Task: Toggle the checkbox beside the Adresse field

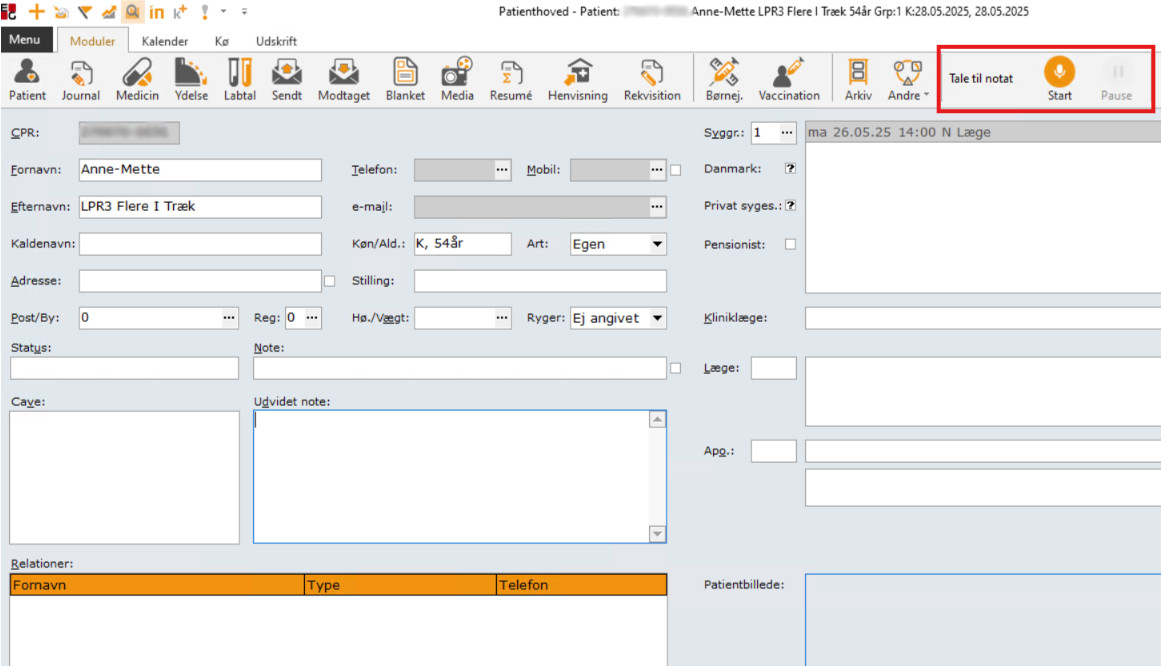Action: coord(329,281)
